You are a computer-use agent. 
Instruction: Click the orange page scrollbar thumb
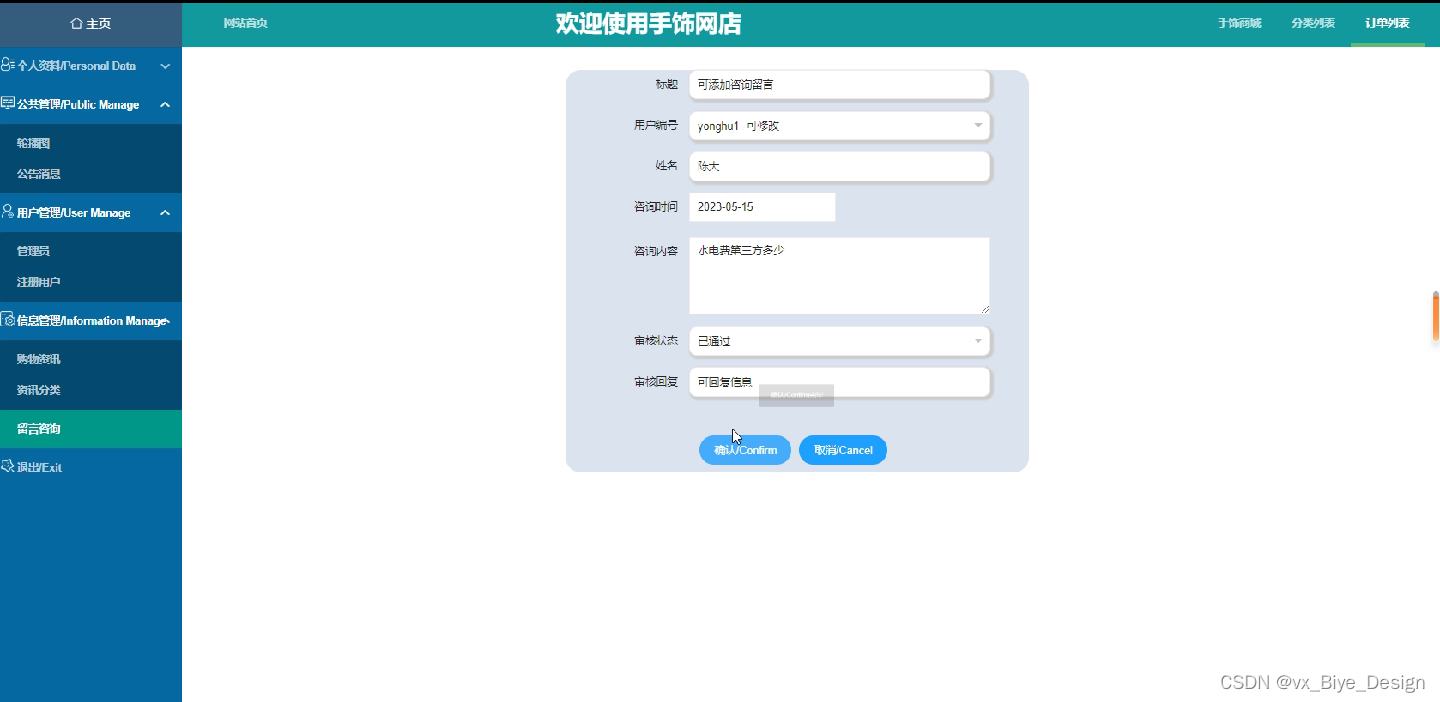click(x=1436, y=317)
